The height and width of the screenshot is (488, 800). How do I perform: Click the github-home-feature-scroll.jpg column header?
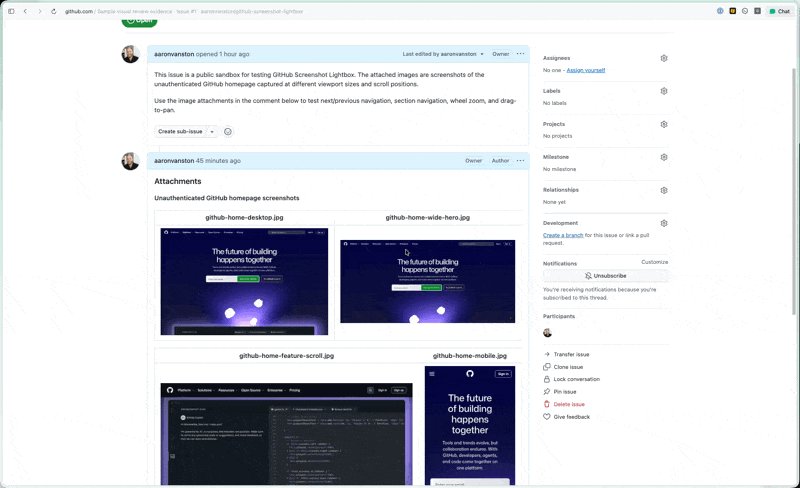coord(286,356)
